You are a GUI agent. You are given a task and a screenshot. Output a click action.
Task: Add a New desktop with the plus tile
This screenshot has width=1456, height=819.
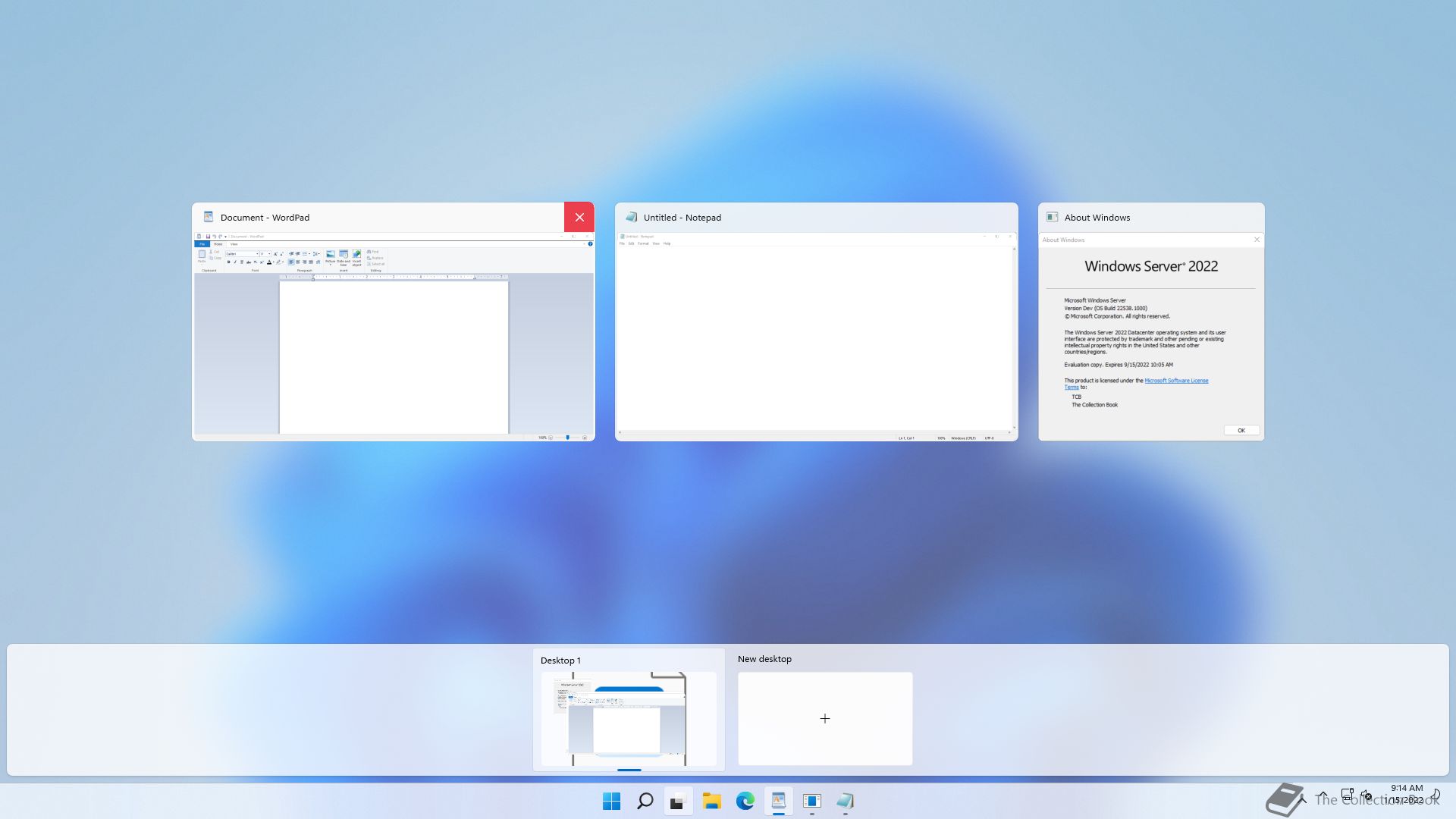(825, 719)
